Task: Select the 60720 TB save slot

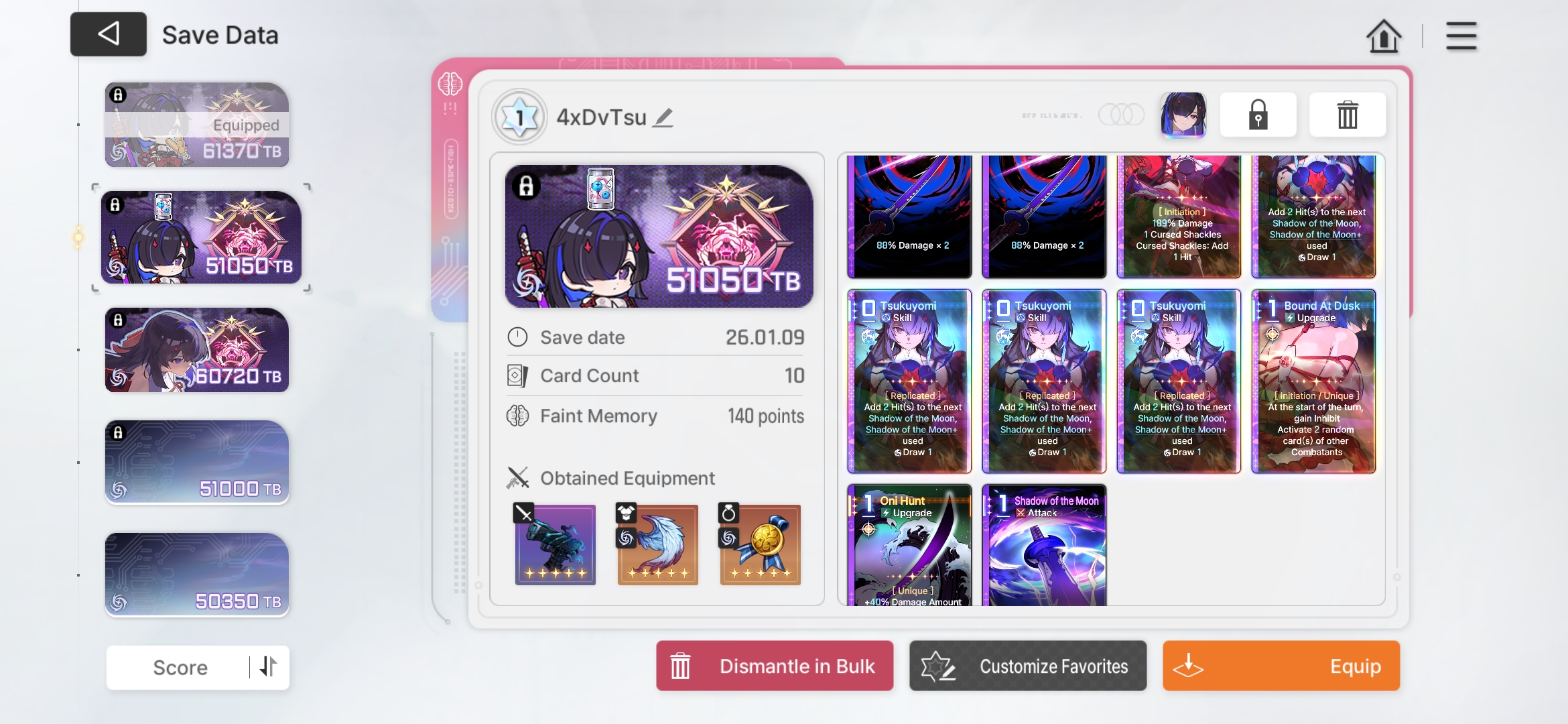Action: pyautogui.click(x=197, y=350)
